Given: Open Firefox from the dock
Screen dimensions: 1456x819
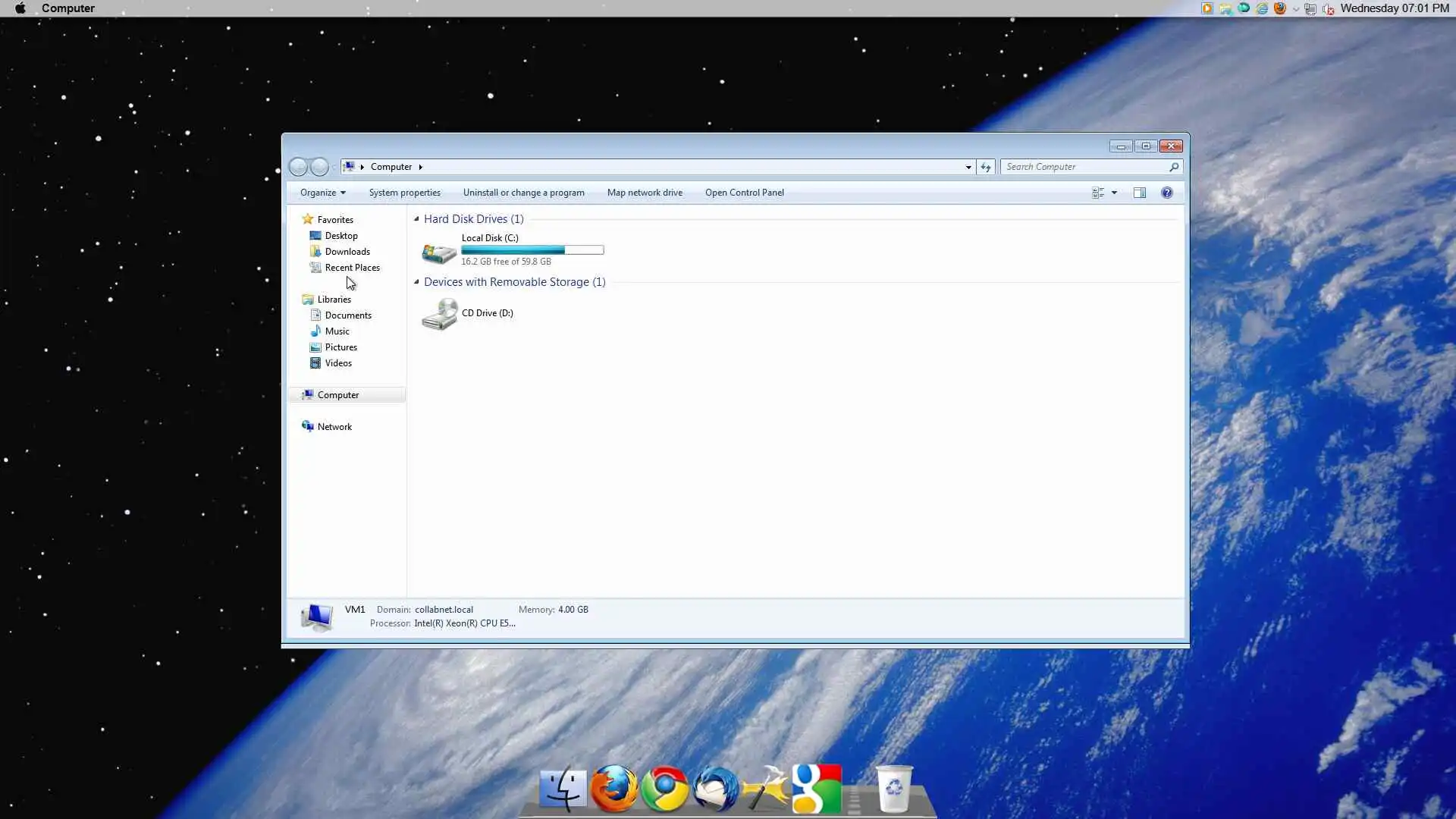Looking at the screenshot, I should (613, 789).
